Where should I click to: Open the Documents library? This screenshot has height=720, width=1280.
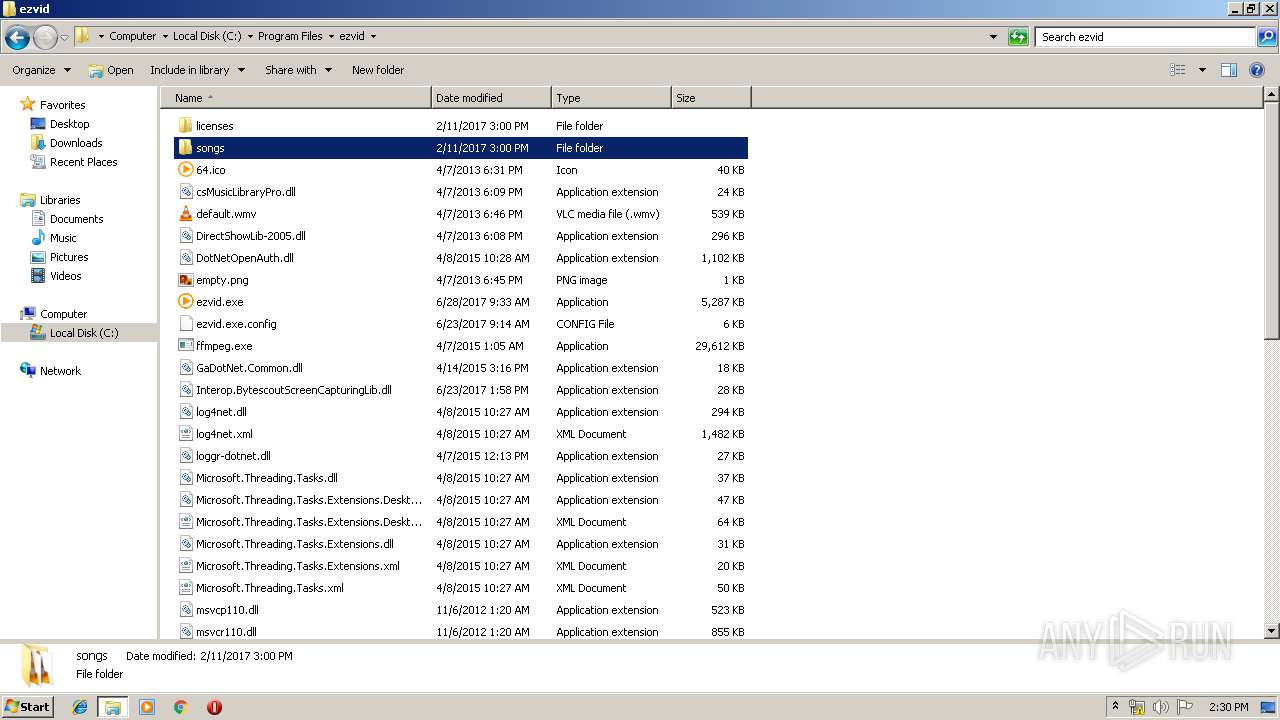(x=76, y=219)
